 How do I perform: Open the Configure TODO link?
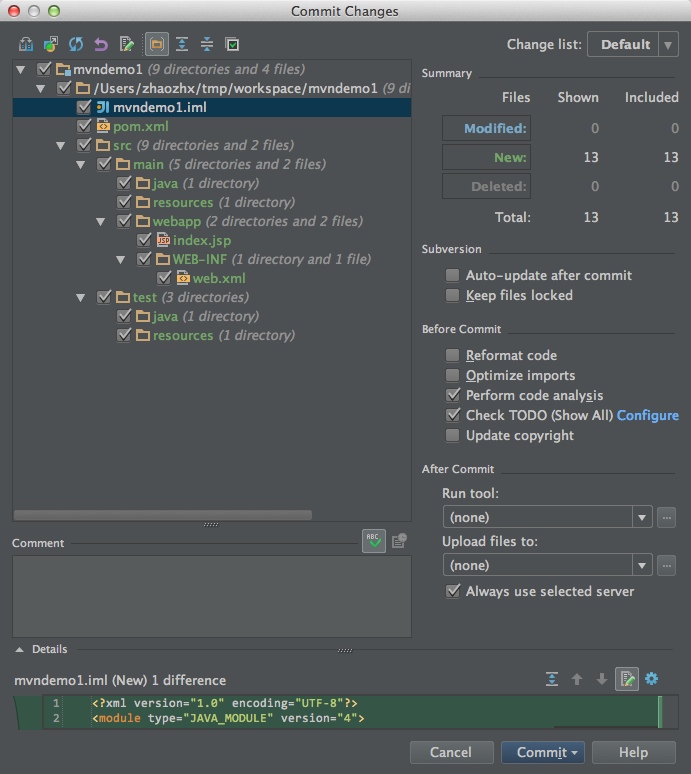tap(648, 415)
